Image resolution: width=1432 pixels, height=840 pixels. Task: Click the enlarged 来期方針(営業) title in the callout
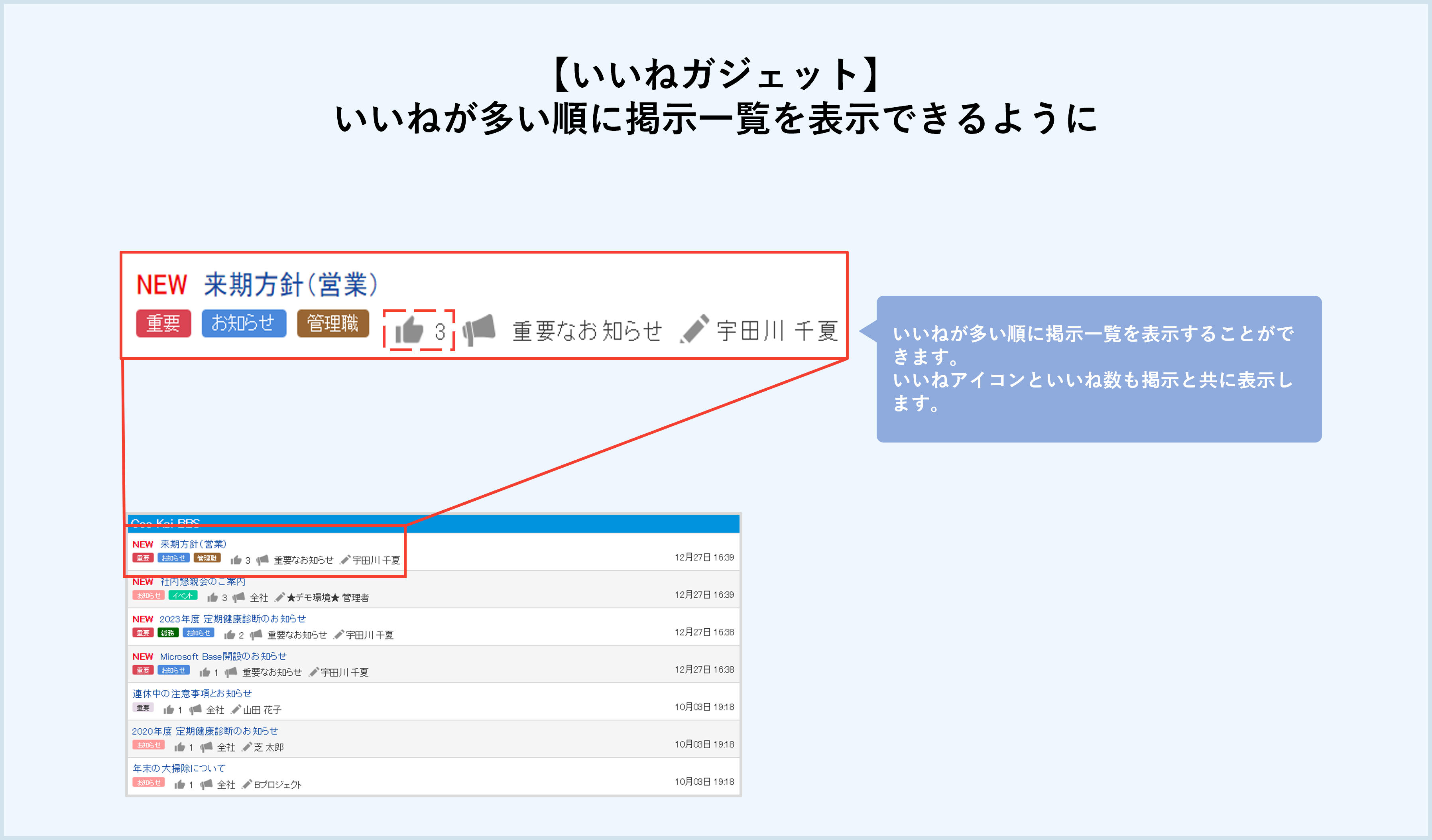291,284
